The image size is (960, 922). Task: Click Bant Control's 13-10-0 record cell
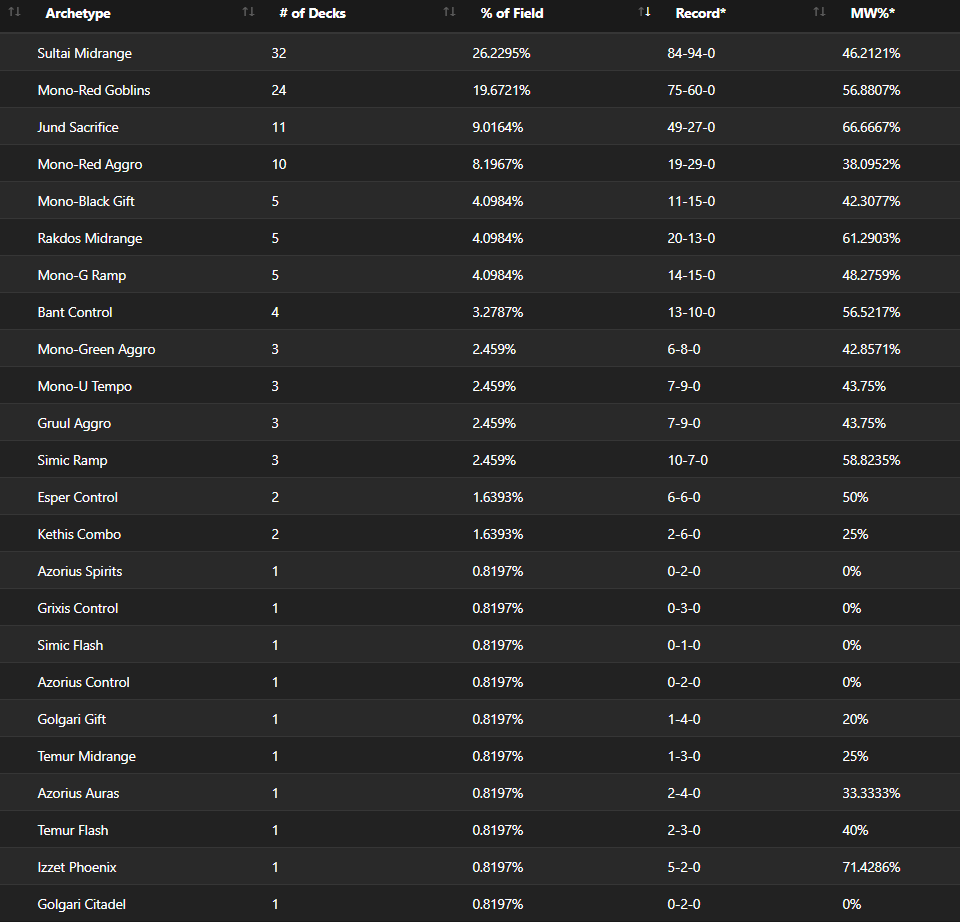[x=691, y=312]
